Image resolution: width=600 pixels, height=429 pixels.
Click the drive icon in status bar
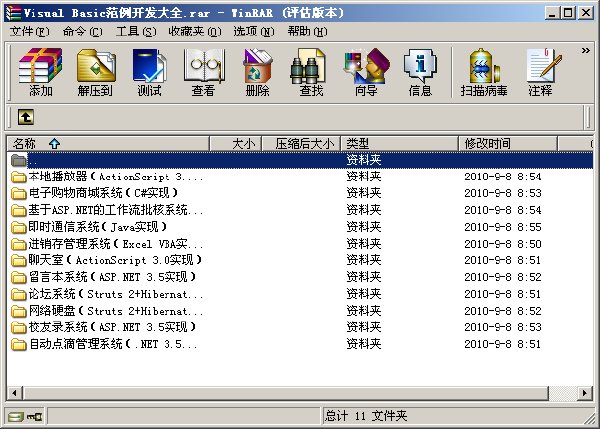click(15, 416)
